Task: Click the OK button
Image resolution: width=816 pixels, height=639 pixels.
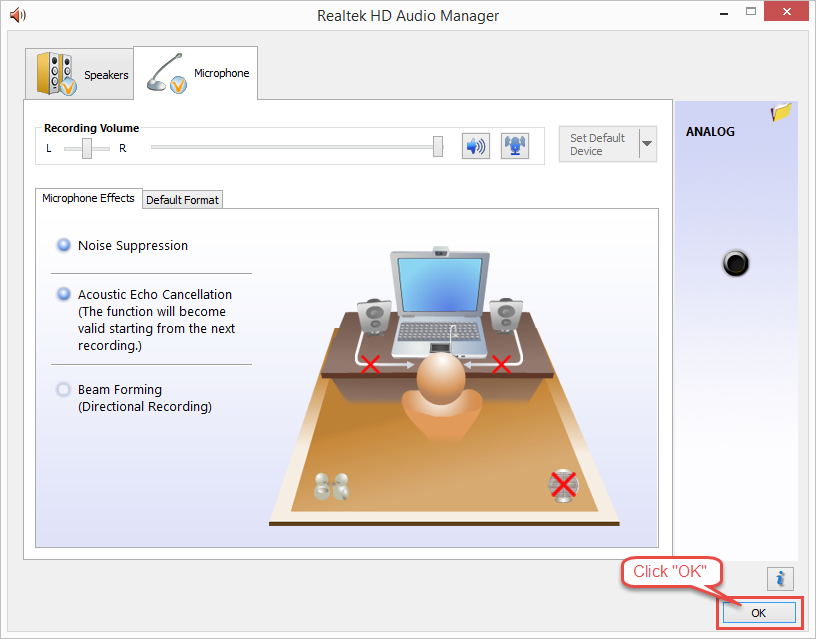Action: pos(758,613)
